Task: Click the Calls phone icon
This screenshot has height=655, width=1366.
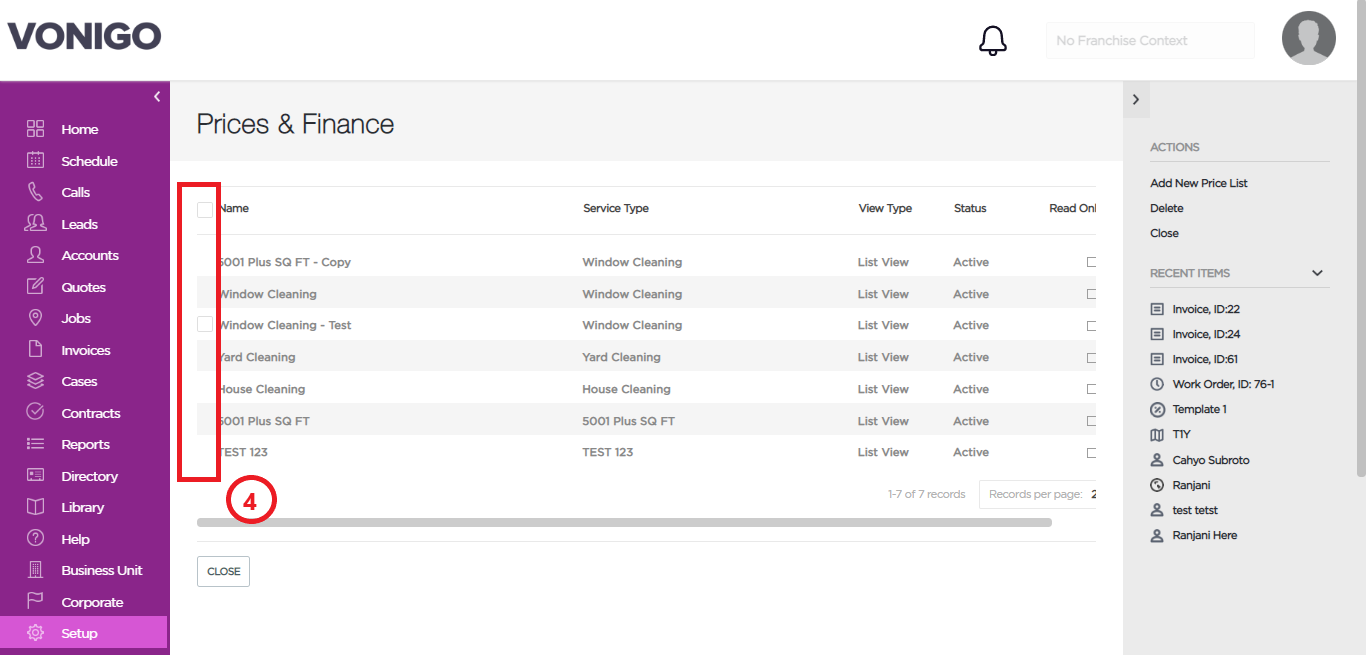Action: 35,192
